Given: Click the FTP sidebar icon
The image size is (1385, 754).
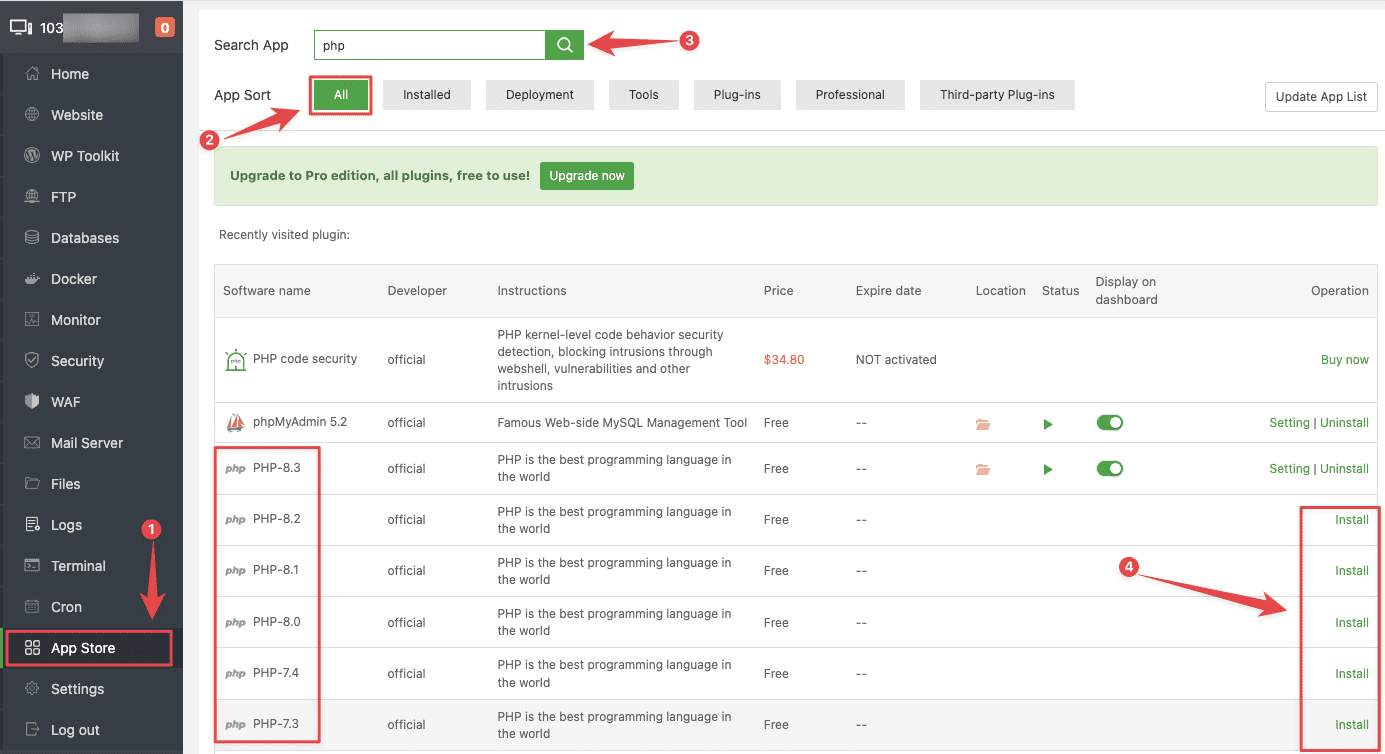Looking at the screenshot, I should coord(32,197).
